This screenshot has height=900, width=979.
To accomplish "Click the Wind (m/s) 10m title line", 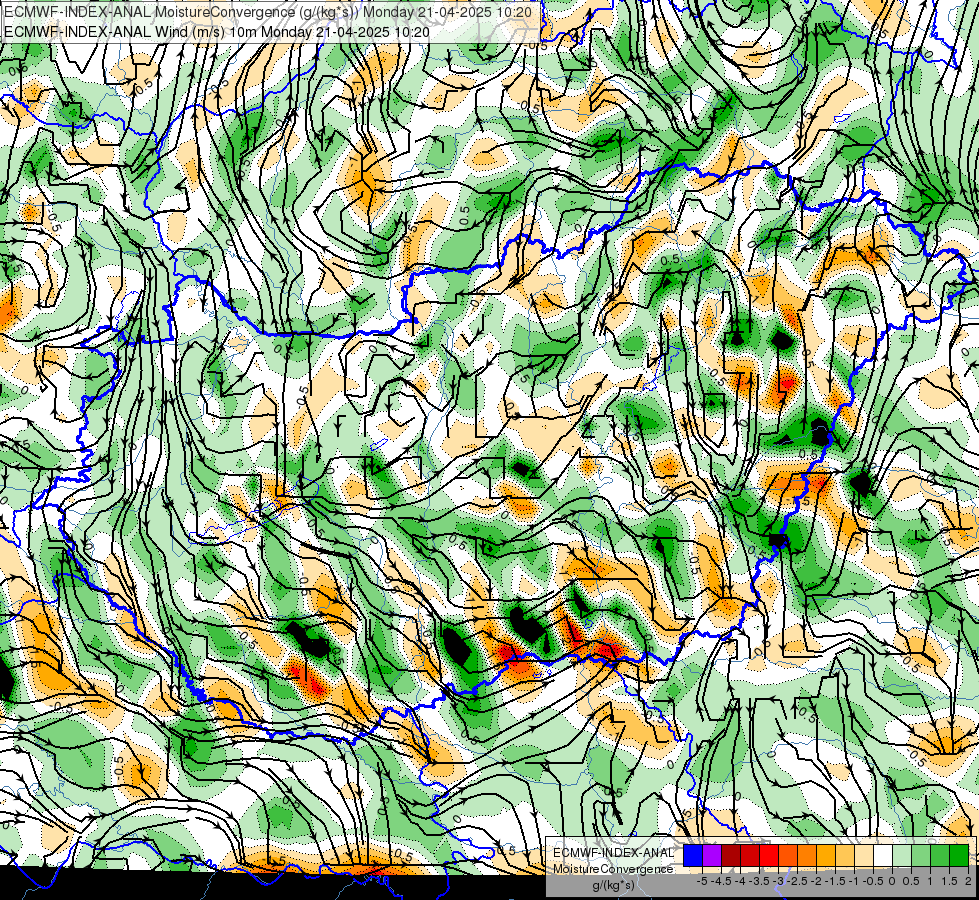I will [x=217, y=31].
